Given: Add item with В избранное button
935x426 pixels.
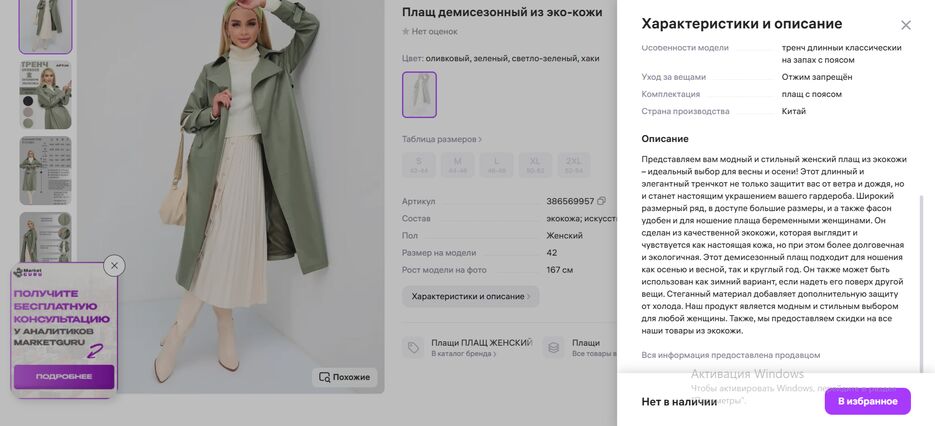Looking at the screenshot, I should (x=868, y=401).
